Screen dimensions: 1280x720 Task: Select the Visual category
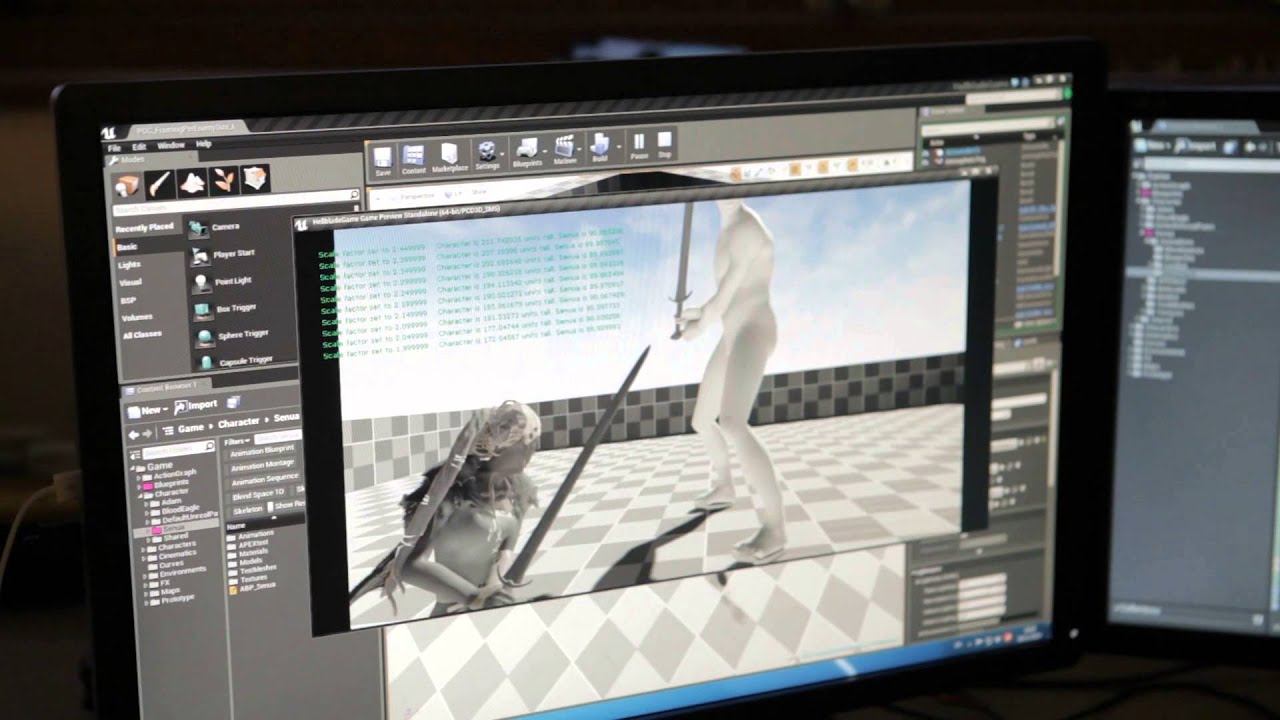pos(131,283)
